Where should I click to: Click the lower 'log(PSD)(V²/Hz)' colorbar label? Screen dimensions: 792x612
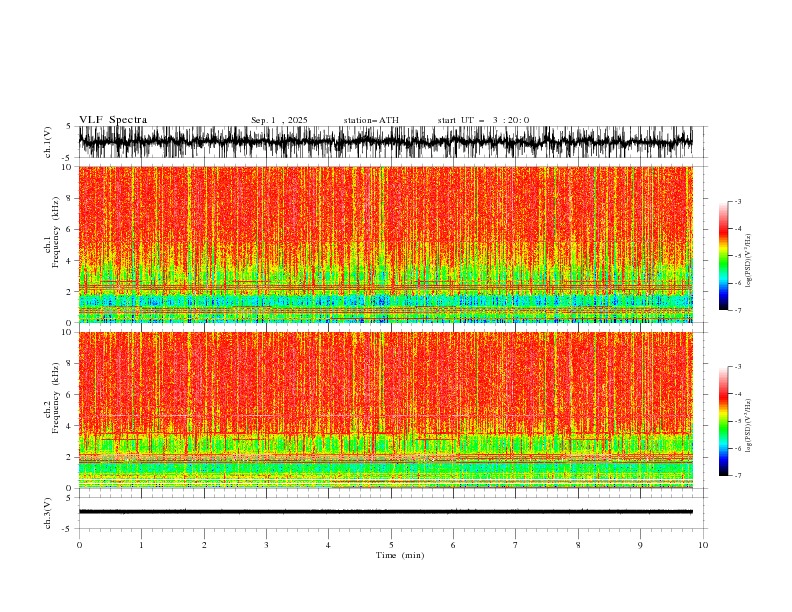coord(749,426)
